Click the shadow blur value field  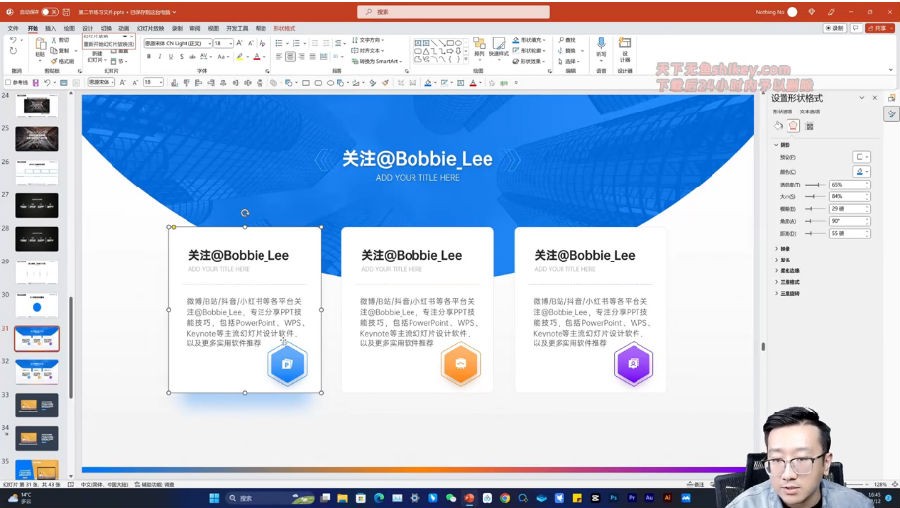coord(849,209)
